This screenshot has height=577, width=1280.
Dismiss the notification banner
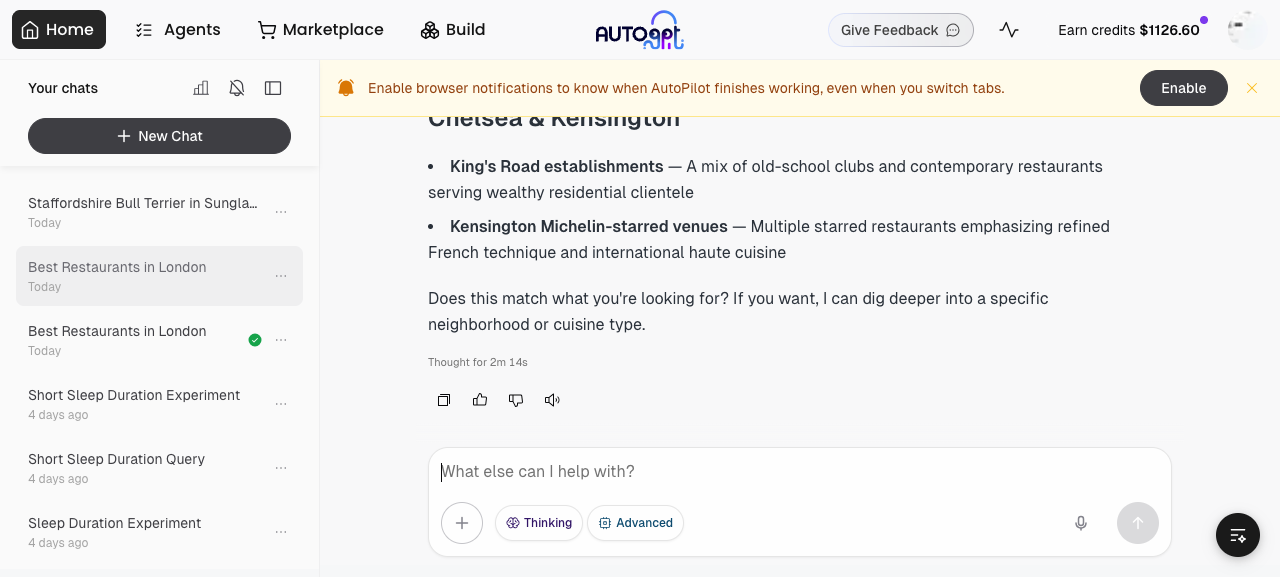click(1252, 88)
